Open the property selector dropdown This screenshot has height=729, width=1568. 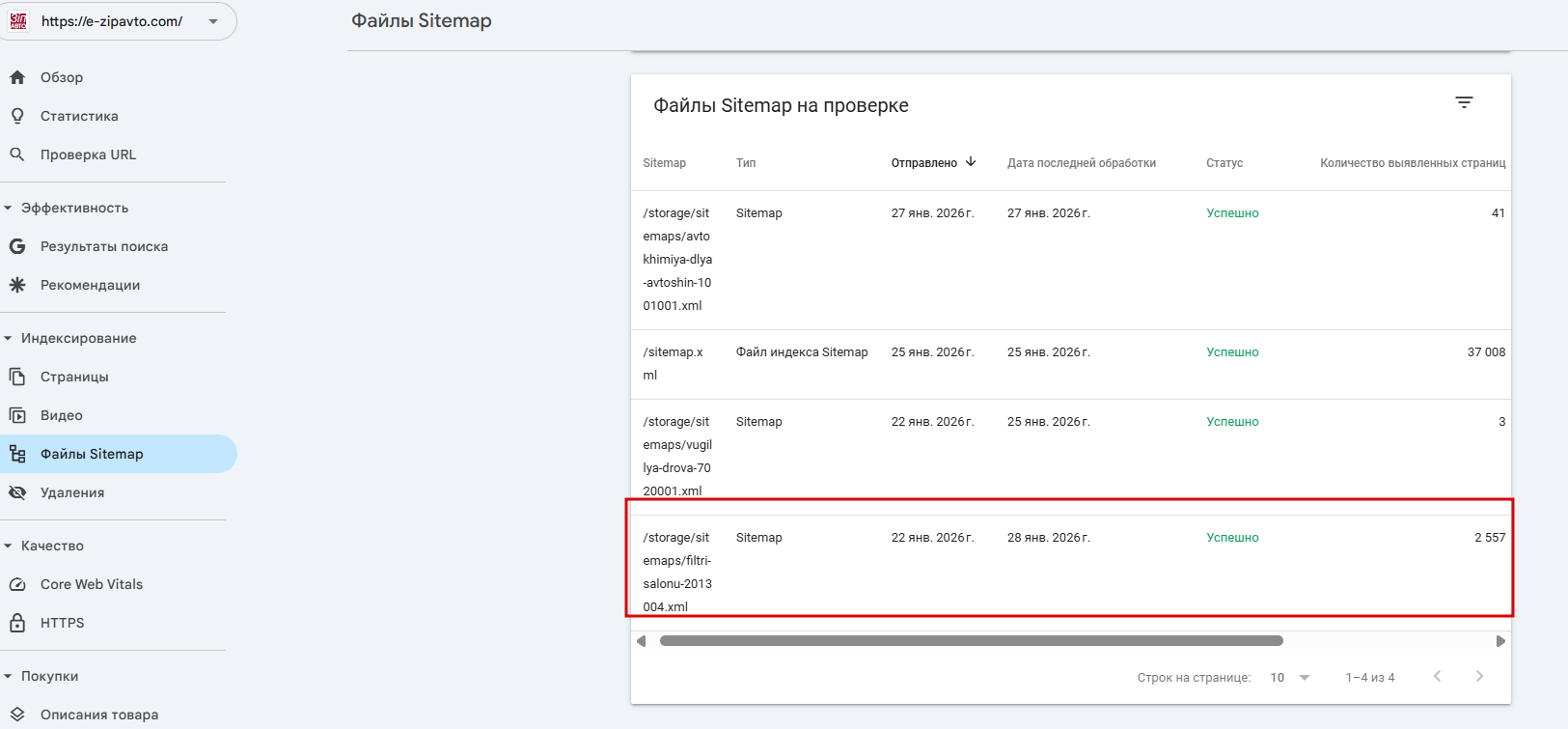click(x=213, y=21)
